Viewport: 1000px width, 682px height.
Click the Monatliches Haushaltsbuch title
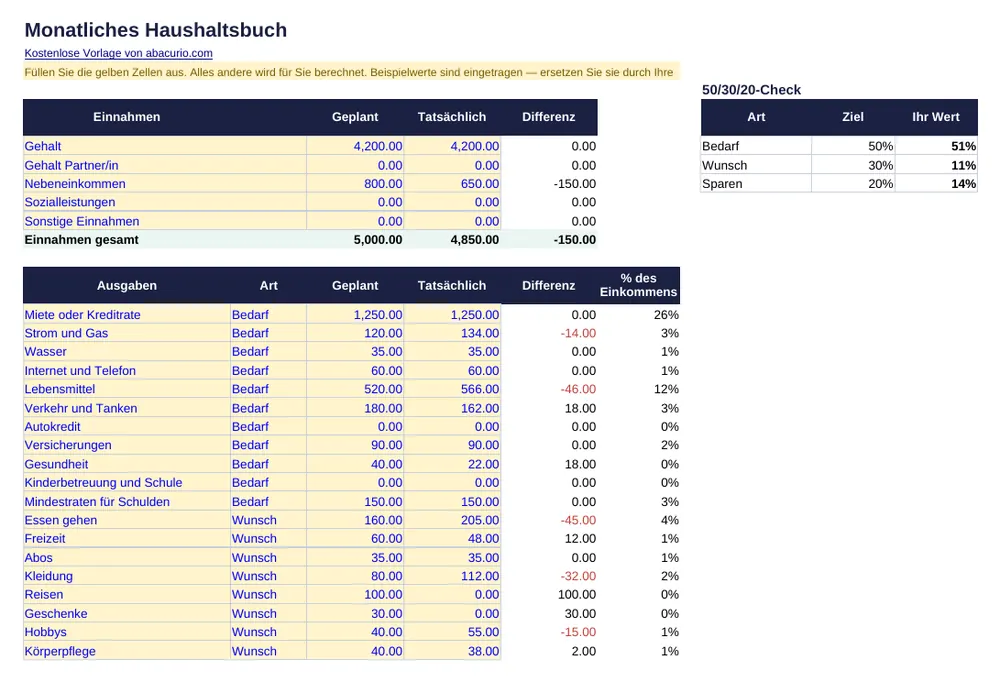(156, 30)
